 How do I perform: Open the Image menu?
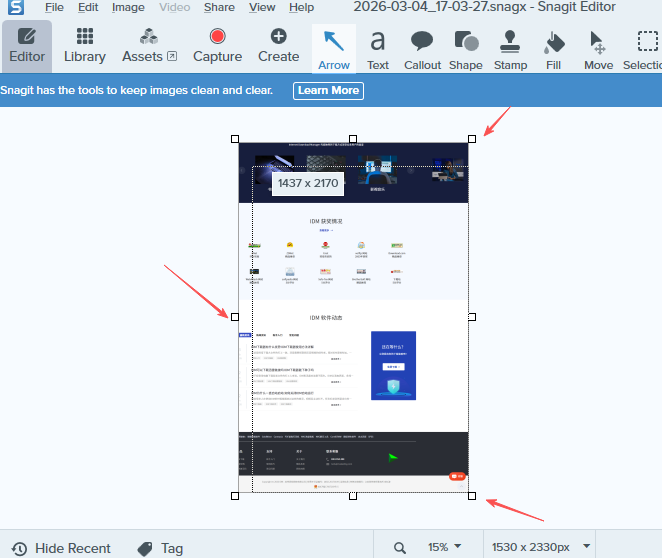coord(128,8)
